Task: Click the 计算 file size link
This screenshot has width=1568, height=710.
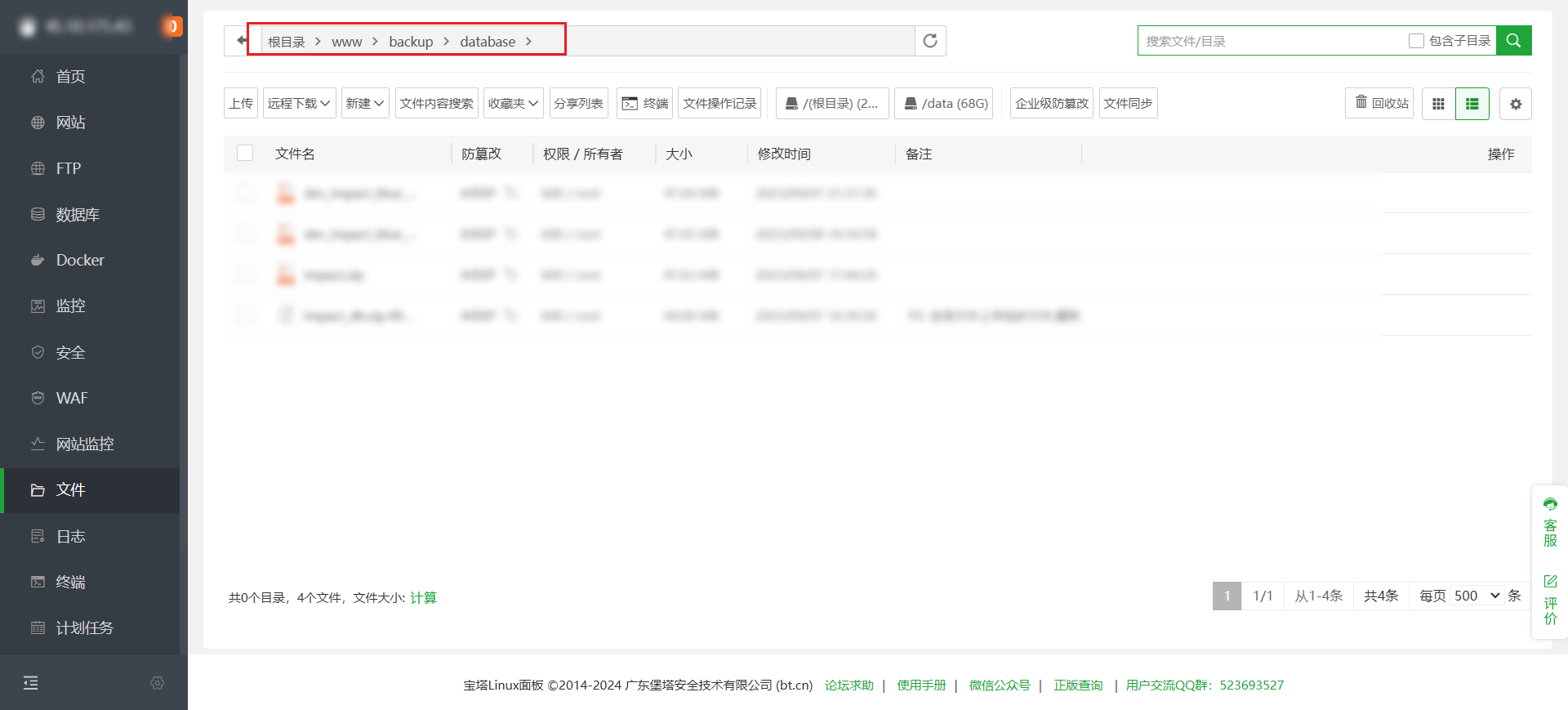Action: (x=423, y=598)
